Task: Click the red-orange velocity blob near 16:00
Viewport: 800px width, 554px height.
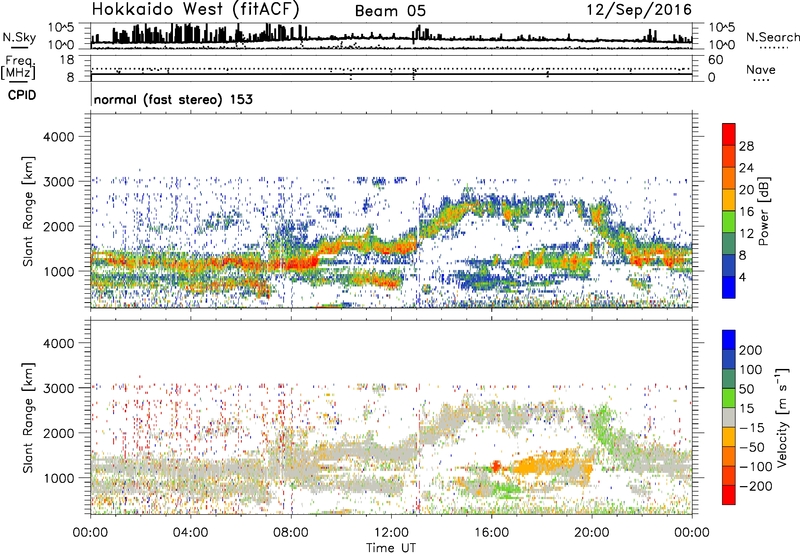Action: coord(496,466)
